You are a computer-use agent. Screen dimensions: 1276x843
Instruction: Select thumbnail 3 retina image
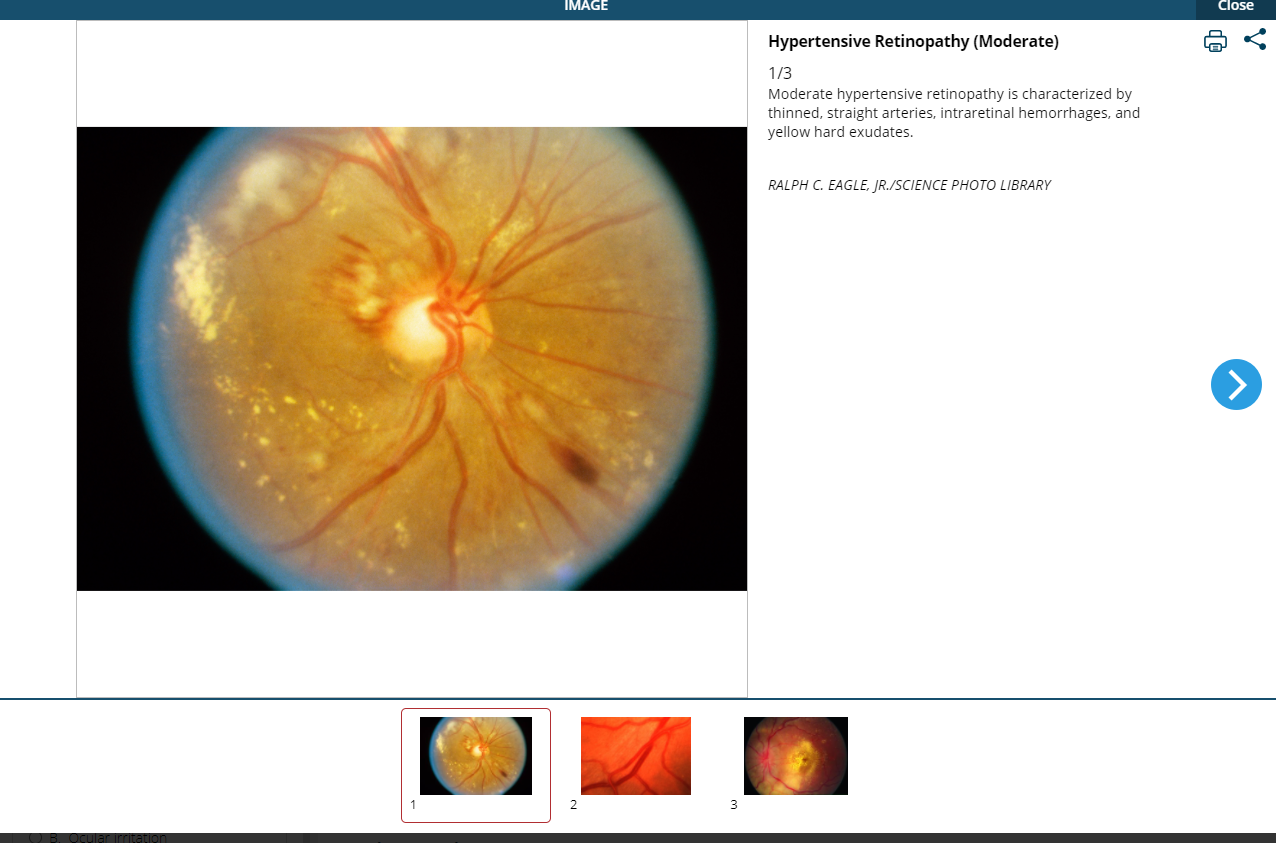pos(796,756)
